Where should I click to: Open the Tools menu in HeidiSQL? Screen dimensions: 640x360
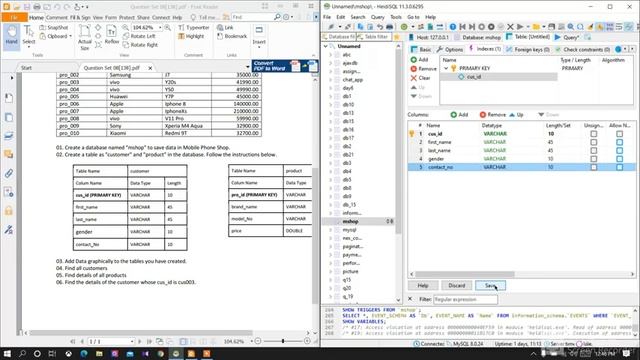tap(396, 17)
